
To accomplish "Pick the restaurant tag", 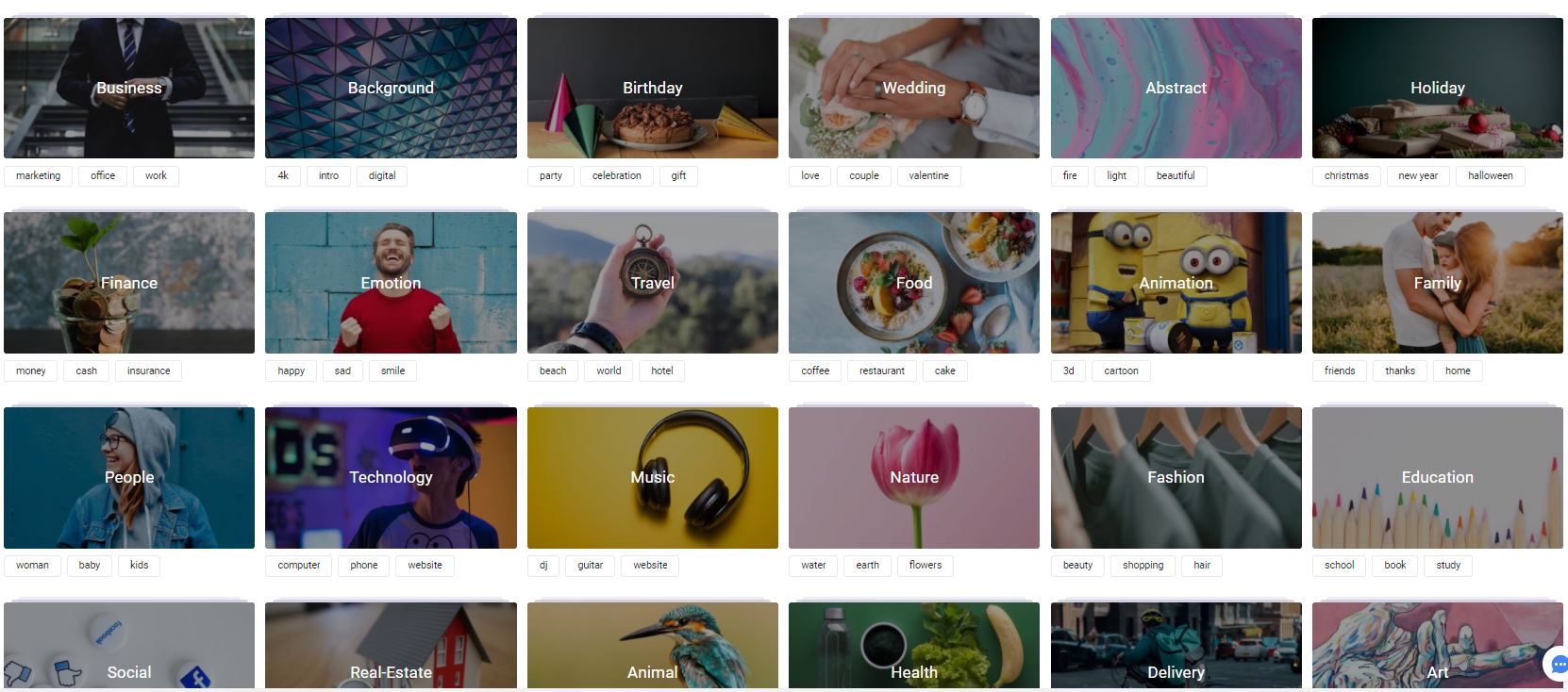I will [881, 371].
